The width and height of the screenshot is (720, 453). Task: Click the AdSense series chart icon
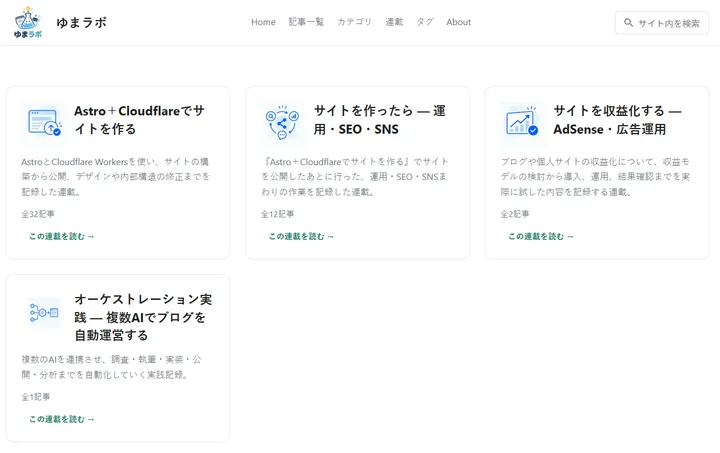pos(522,122)
